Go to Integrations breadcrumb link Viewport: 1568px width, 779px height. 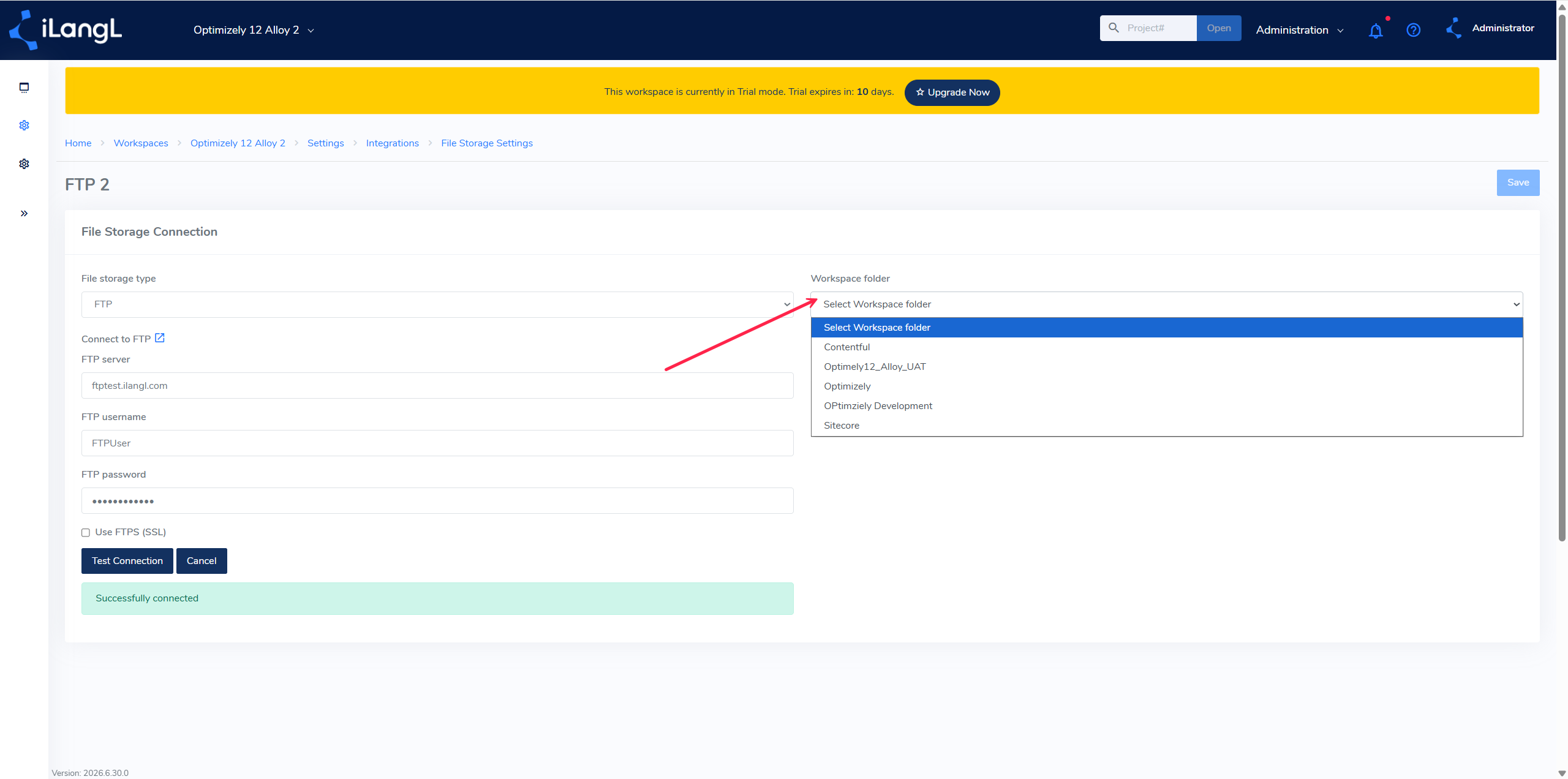click(x=393, y=143)
